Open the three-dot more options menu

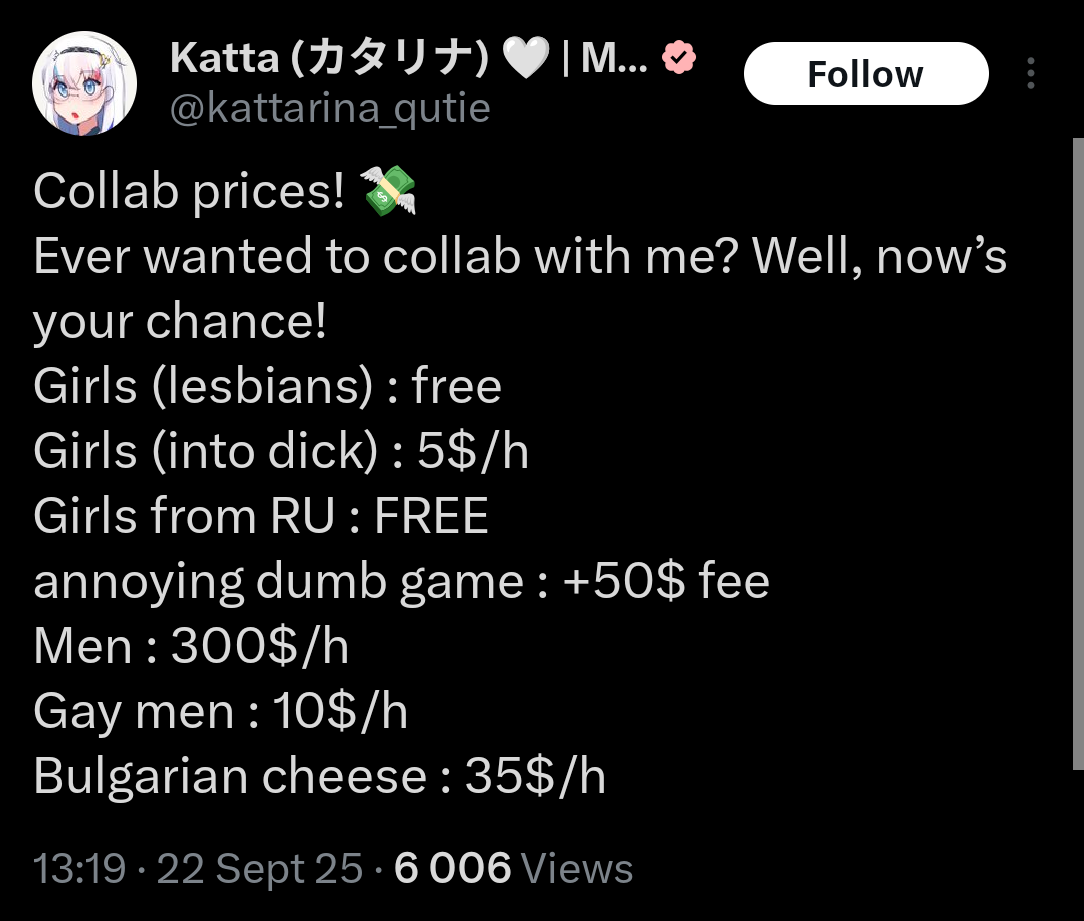[1030, 74]
